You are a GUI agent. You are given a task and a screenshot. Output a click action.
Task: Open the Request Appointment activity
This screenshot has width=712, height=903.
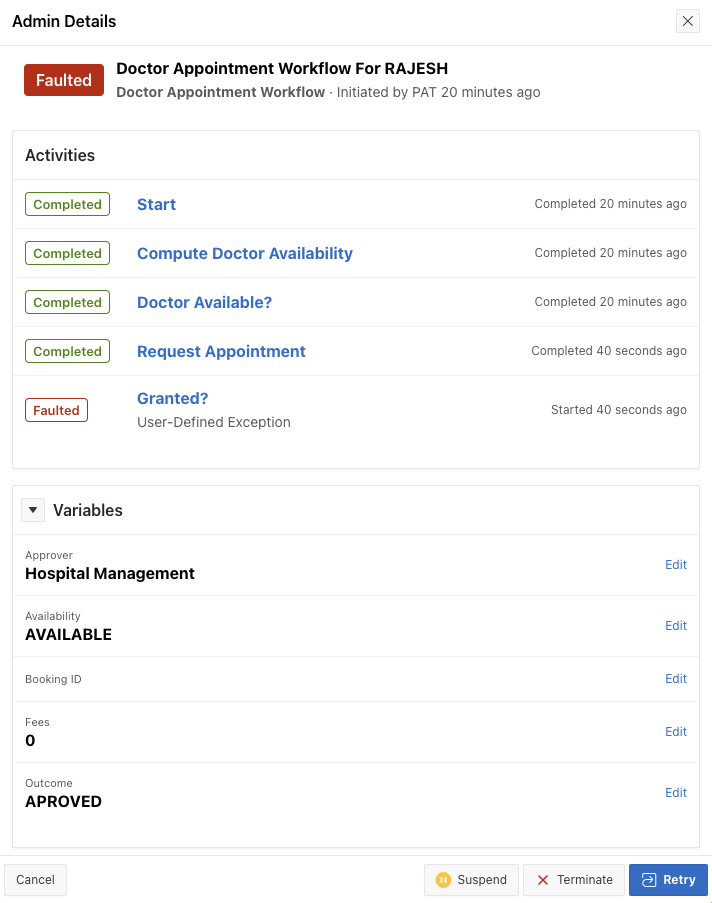tap(221, 351)
